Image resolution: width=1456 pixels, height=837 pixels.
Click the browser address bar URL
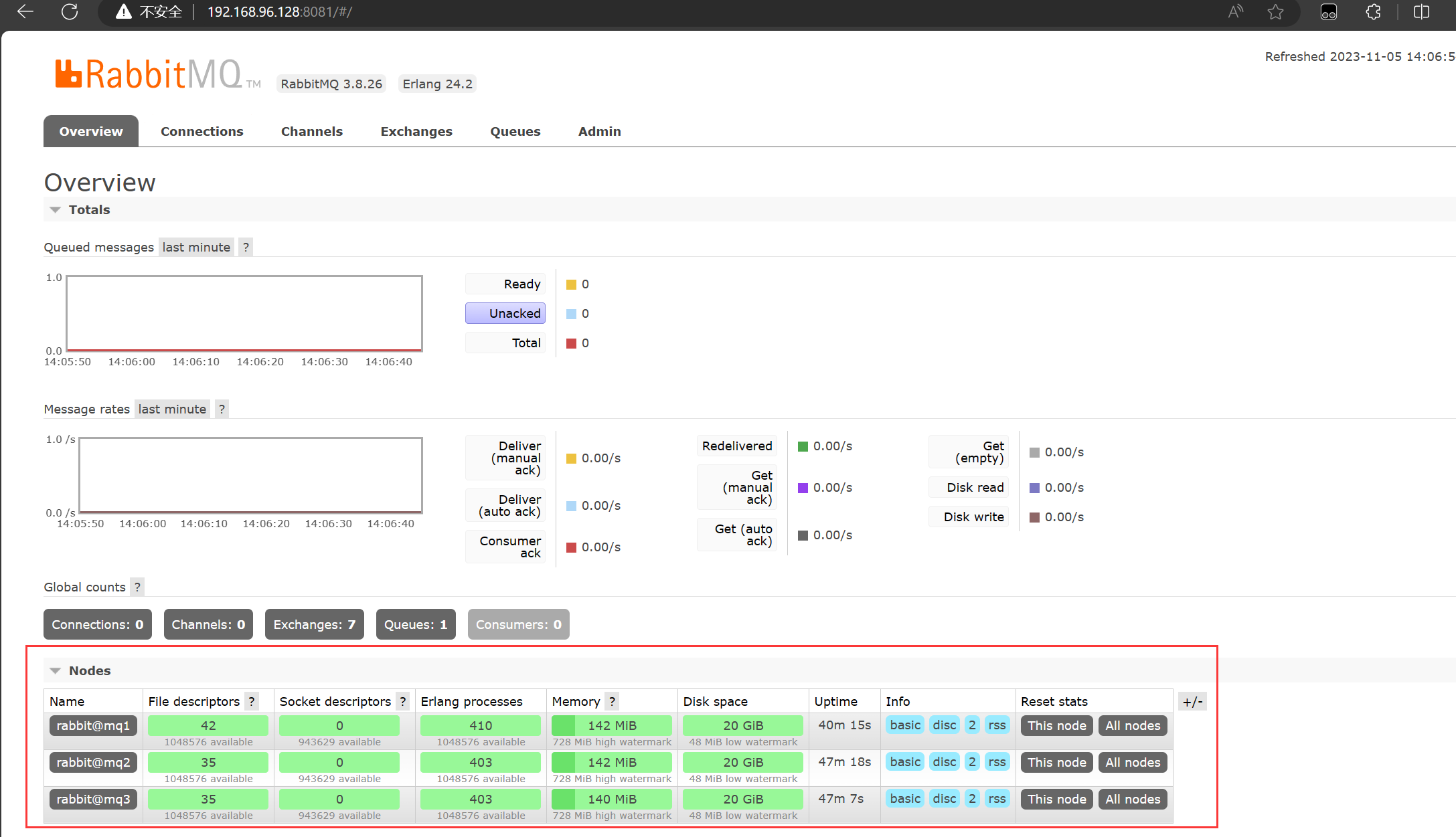[x=280, y=11]
